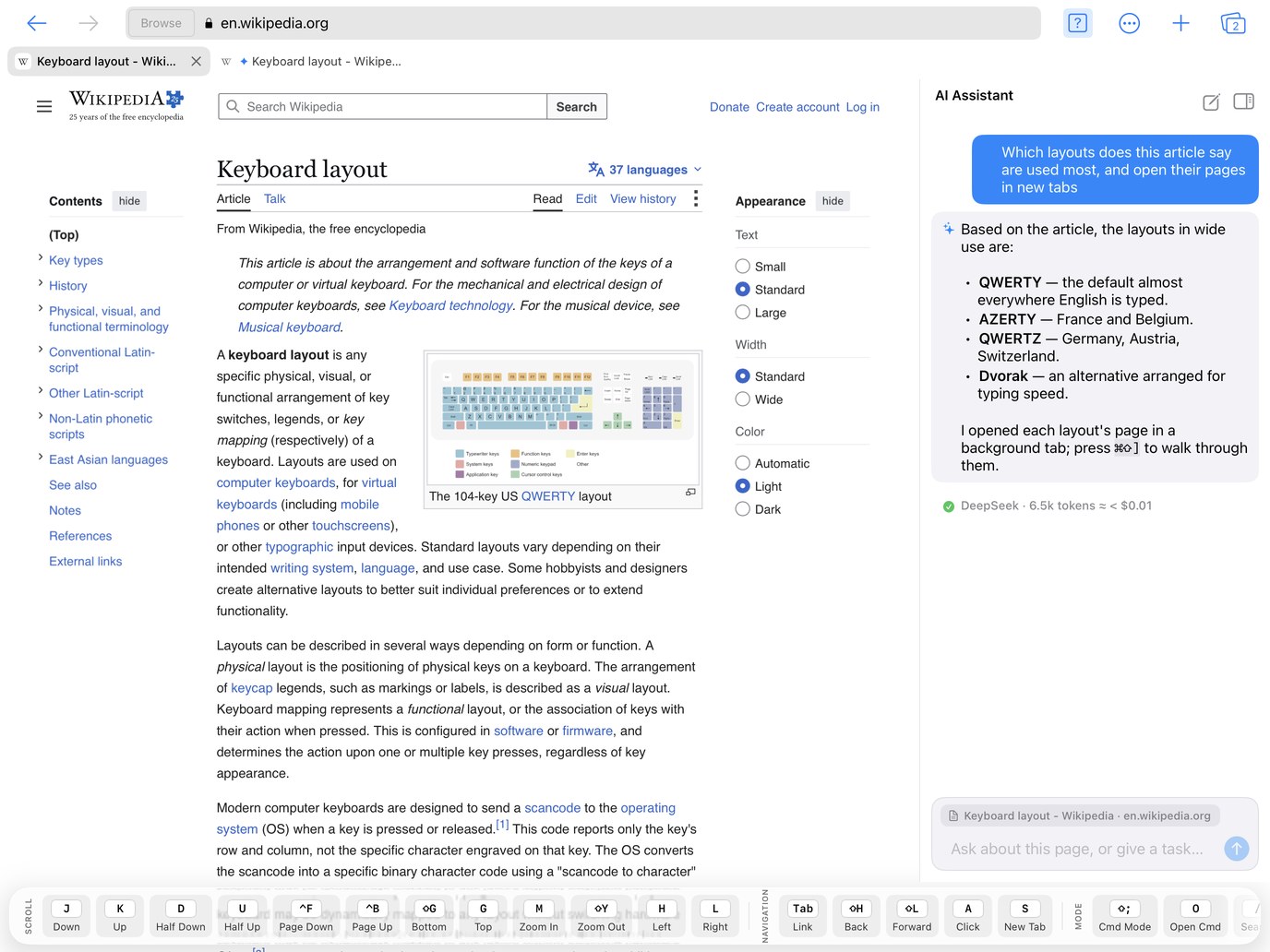Choose Wide page width

tap(743, 399)
